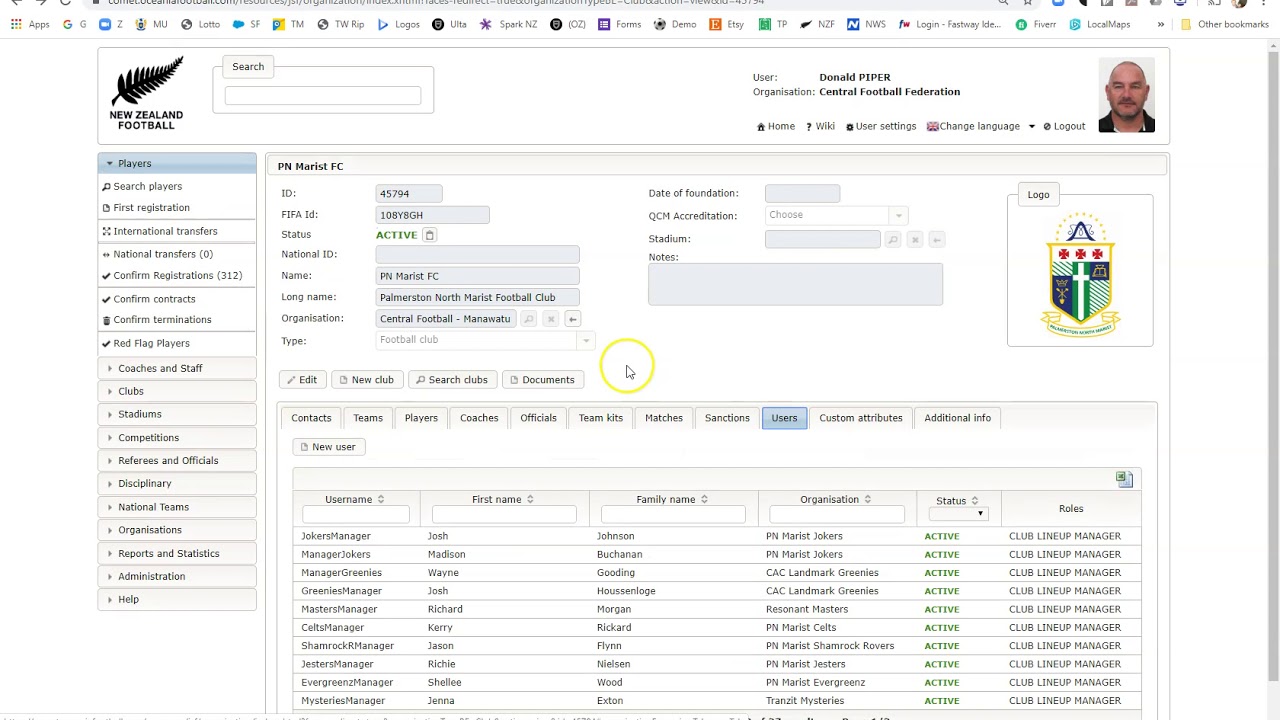Click the clear icon beside the Organisation field
This screenshot has width=1280, height=720.
point(550,319)
